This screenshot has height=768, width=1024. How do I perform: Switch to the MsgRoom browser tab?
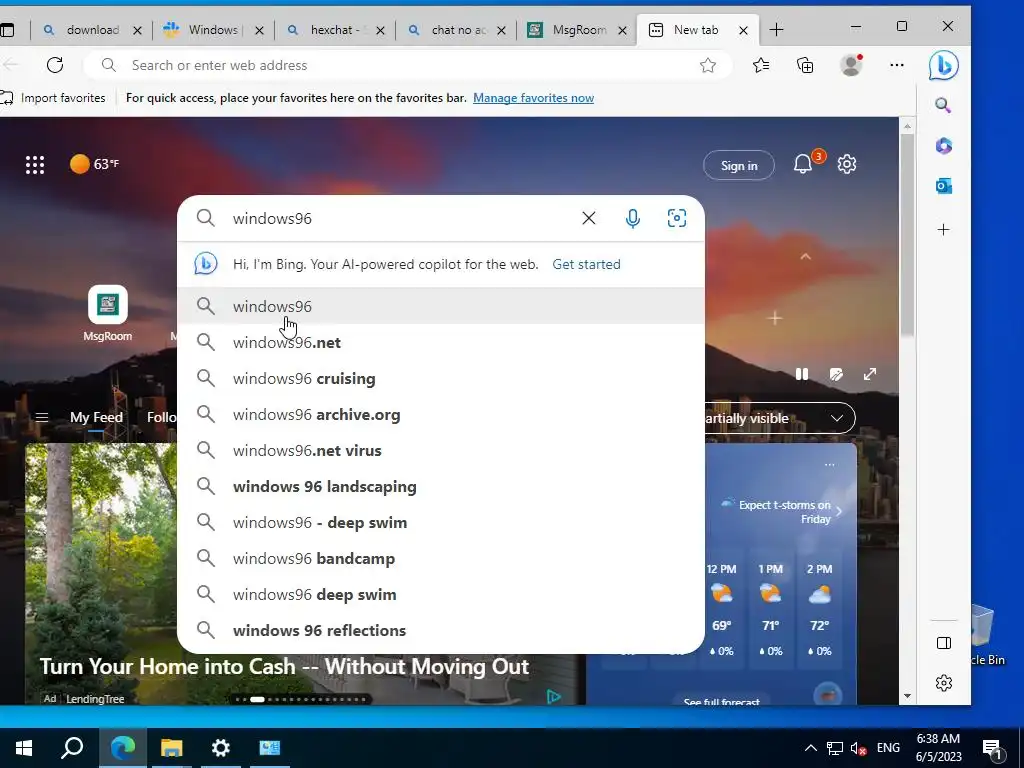click(x=577, y=30)
